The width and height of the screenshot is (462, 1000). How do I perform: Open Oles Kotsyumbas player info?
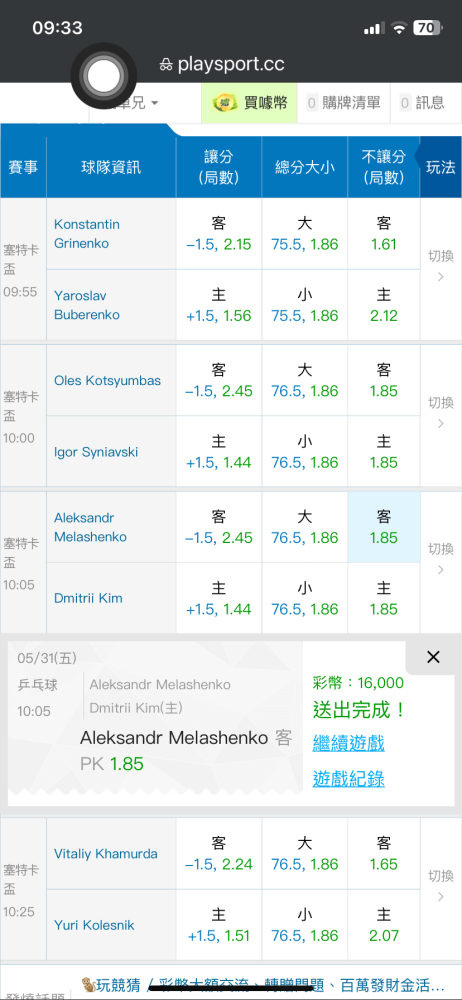[x=107, y=381]
